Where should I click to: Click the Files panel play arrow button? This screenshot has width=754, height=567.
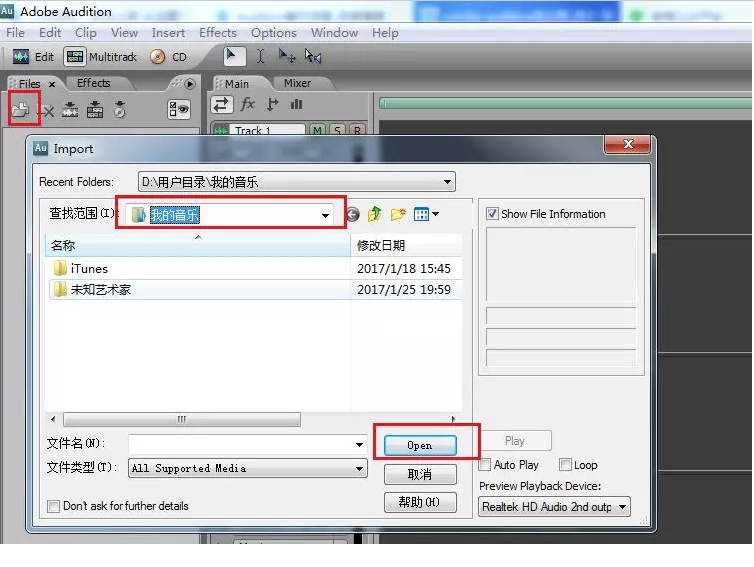(x=190, y=84)
